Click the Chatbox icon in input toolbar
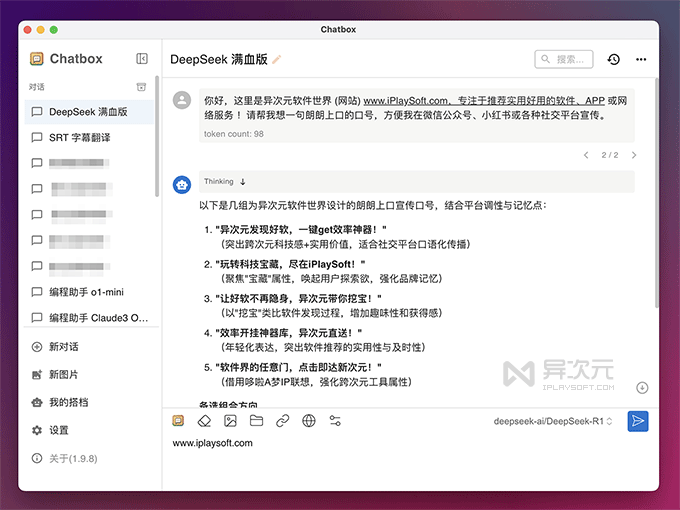680x510 pixels. (178, 421)
